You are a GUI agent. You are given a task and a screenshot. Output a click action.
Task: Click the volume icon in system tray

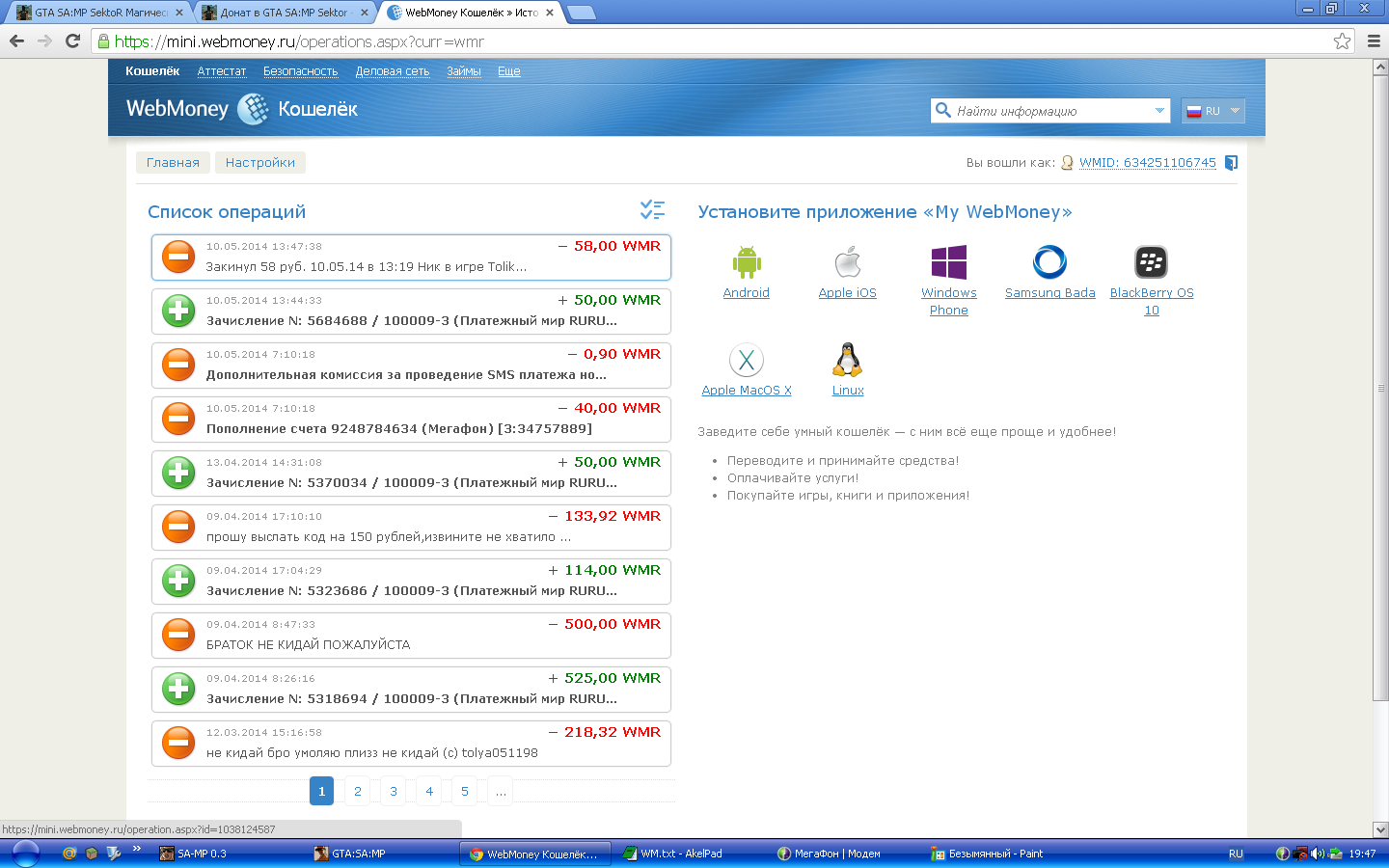(x=1318, y=854)
